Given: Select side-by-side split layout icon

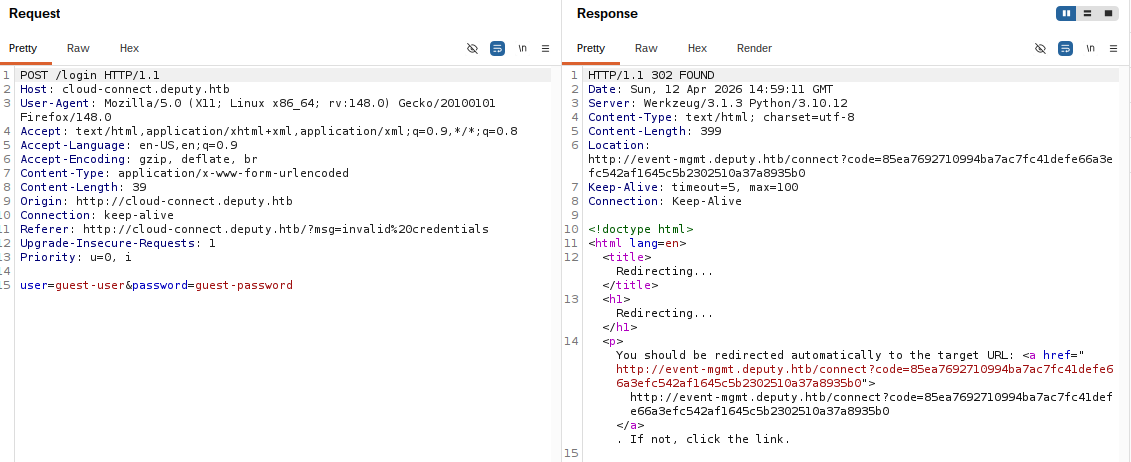Looking at the screenshot, I should pos(1066,13).
